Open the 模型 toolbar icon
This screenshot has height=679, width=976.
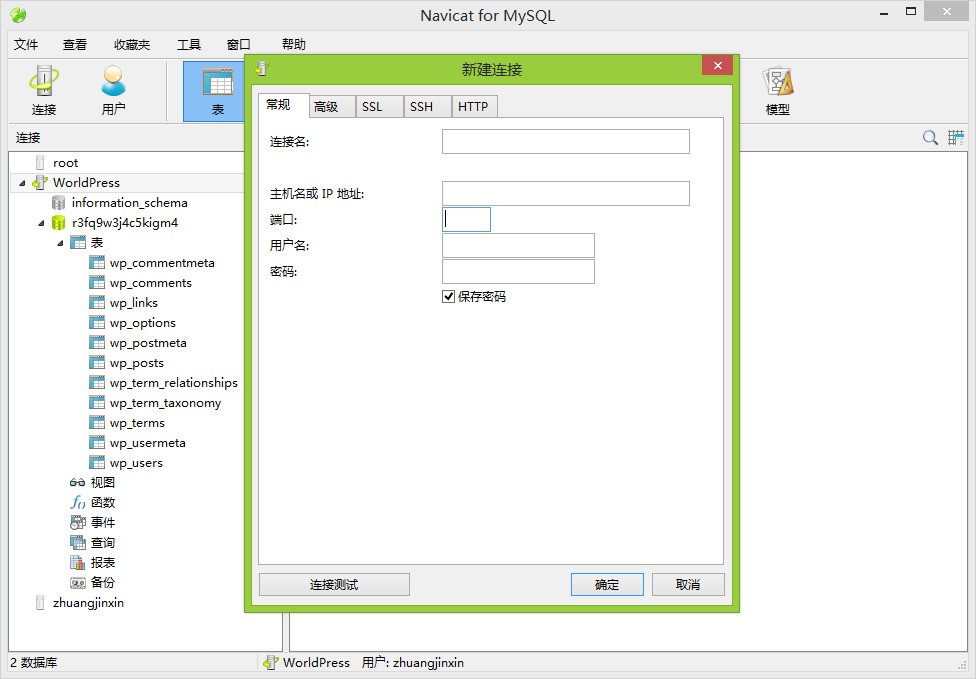(777, 90)
